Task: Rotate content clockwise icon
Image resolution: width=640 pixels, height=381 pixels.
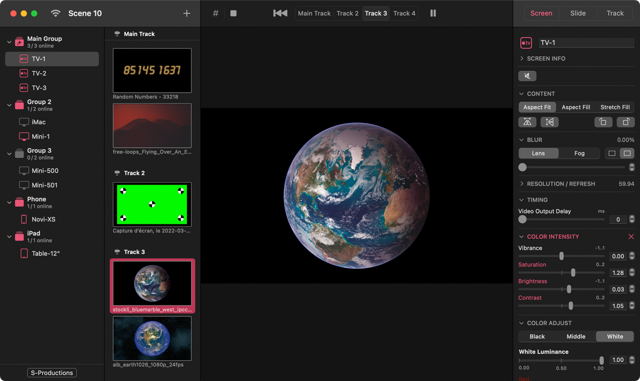Action: point(625,122)
